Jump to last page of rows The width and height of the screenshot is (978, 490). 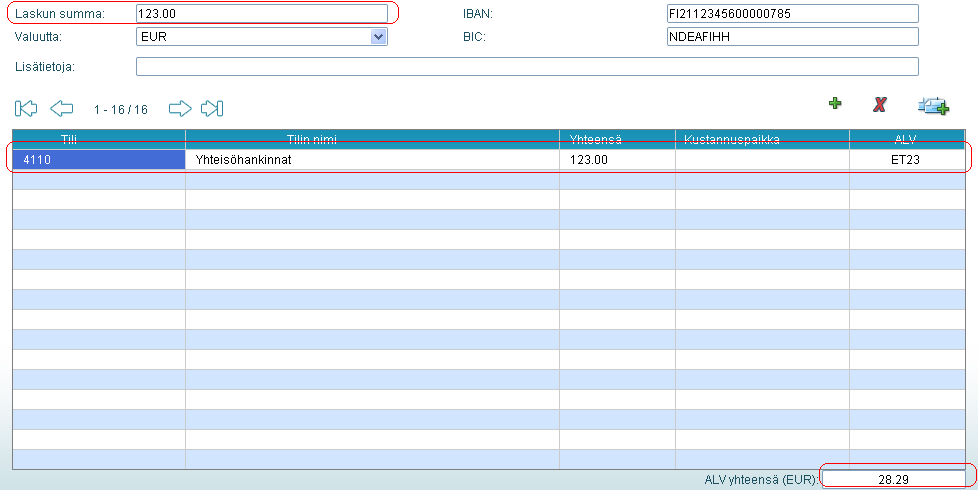[x=212, y=108]
